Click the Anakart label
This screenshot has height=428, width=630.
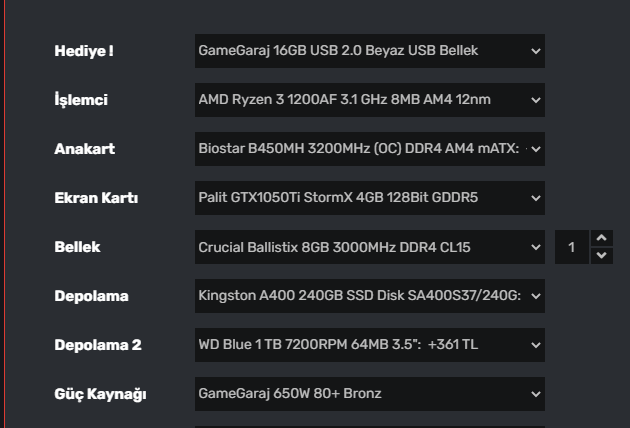coord(84,149)
